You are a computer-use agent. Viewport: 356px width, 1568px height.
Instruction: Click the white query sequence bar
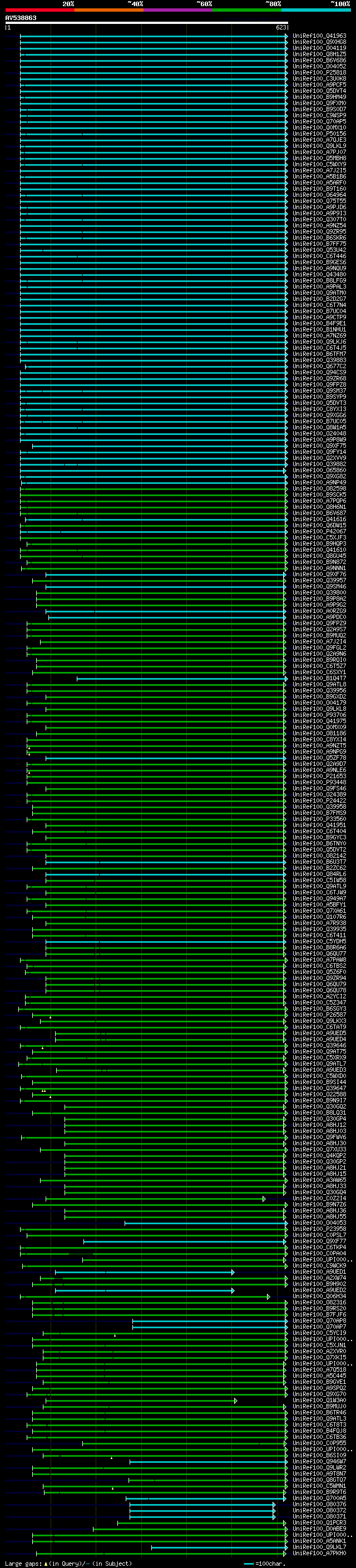(x=146, y=23)
